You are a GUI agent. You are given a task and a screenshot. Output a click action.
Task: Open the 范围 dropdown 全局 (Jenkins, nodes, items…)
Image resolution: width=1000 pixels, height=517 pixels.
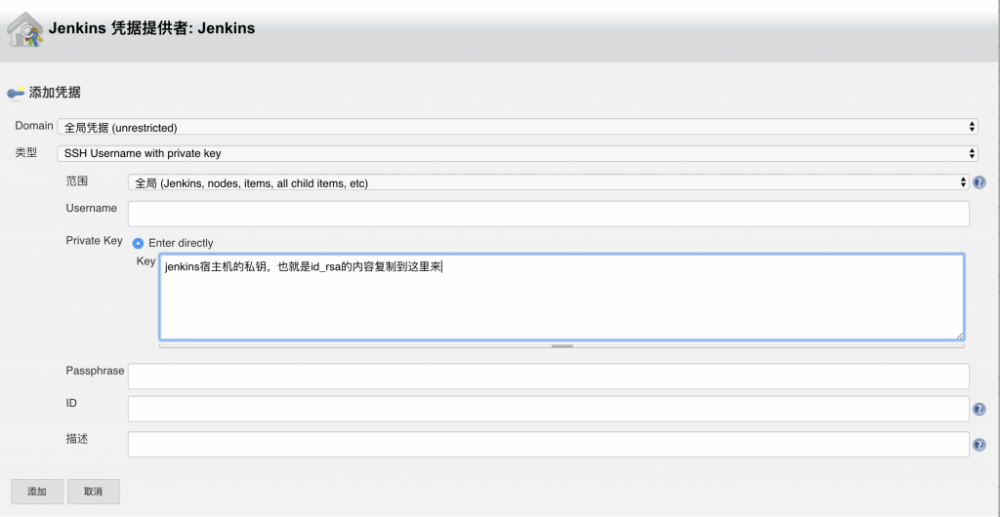pyautogui.click(x=548, y=182)
